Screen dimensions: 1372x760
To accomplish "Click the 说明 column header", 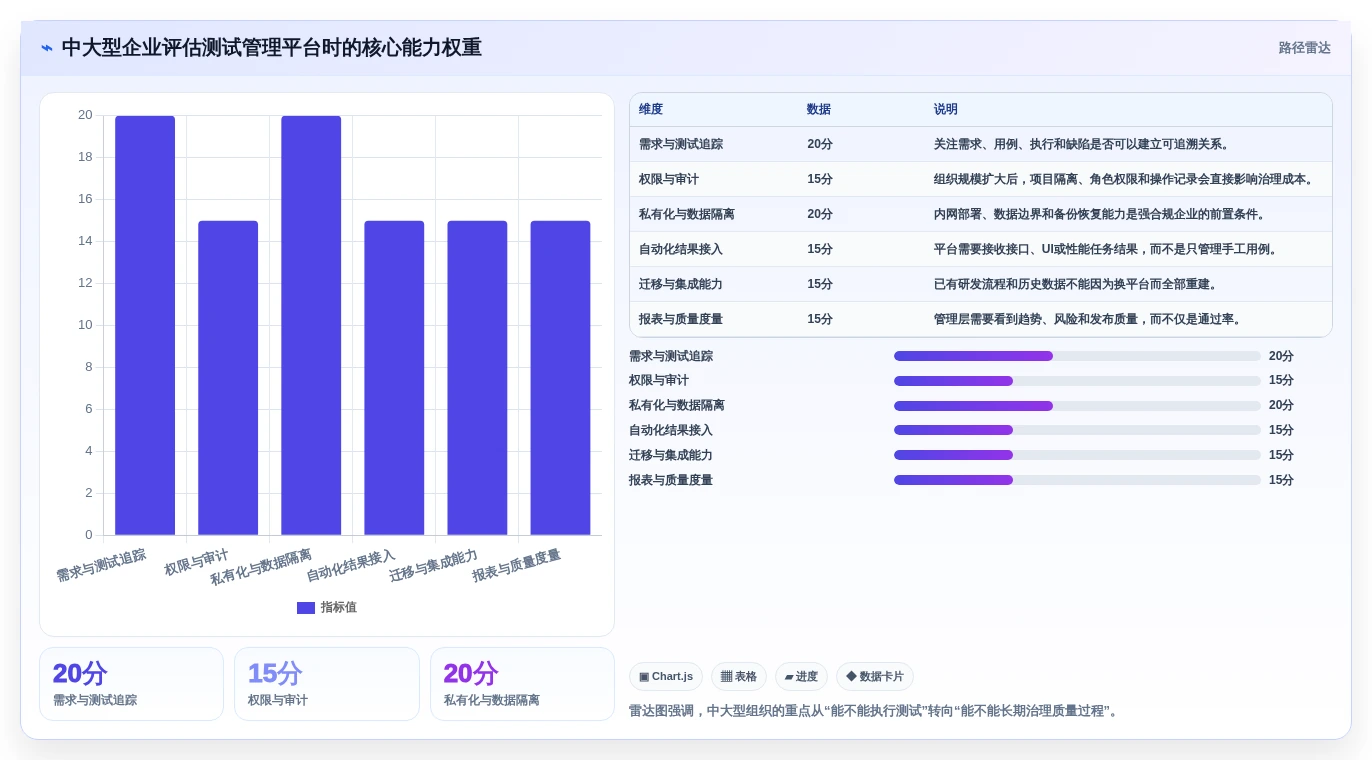I will coord(946,110).
